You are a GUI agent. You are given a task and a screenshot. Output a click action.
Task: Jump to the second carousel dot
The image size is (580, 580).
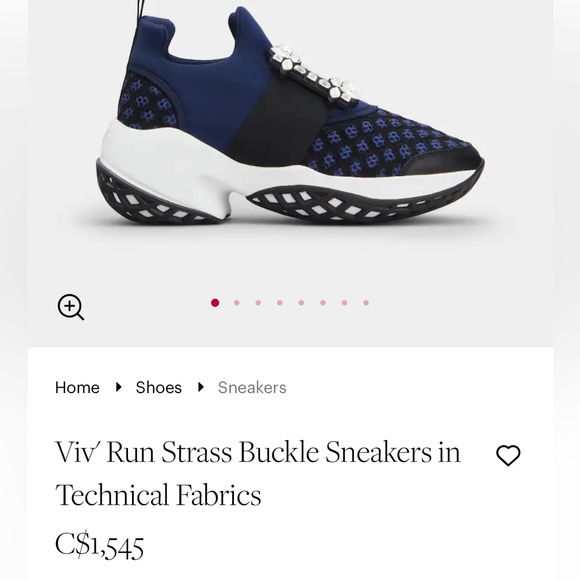click(236, 303)
